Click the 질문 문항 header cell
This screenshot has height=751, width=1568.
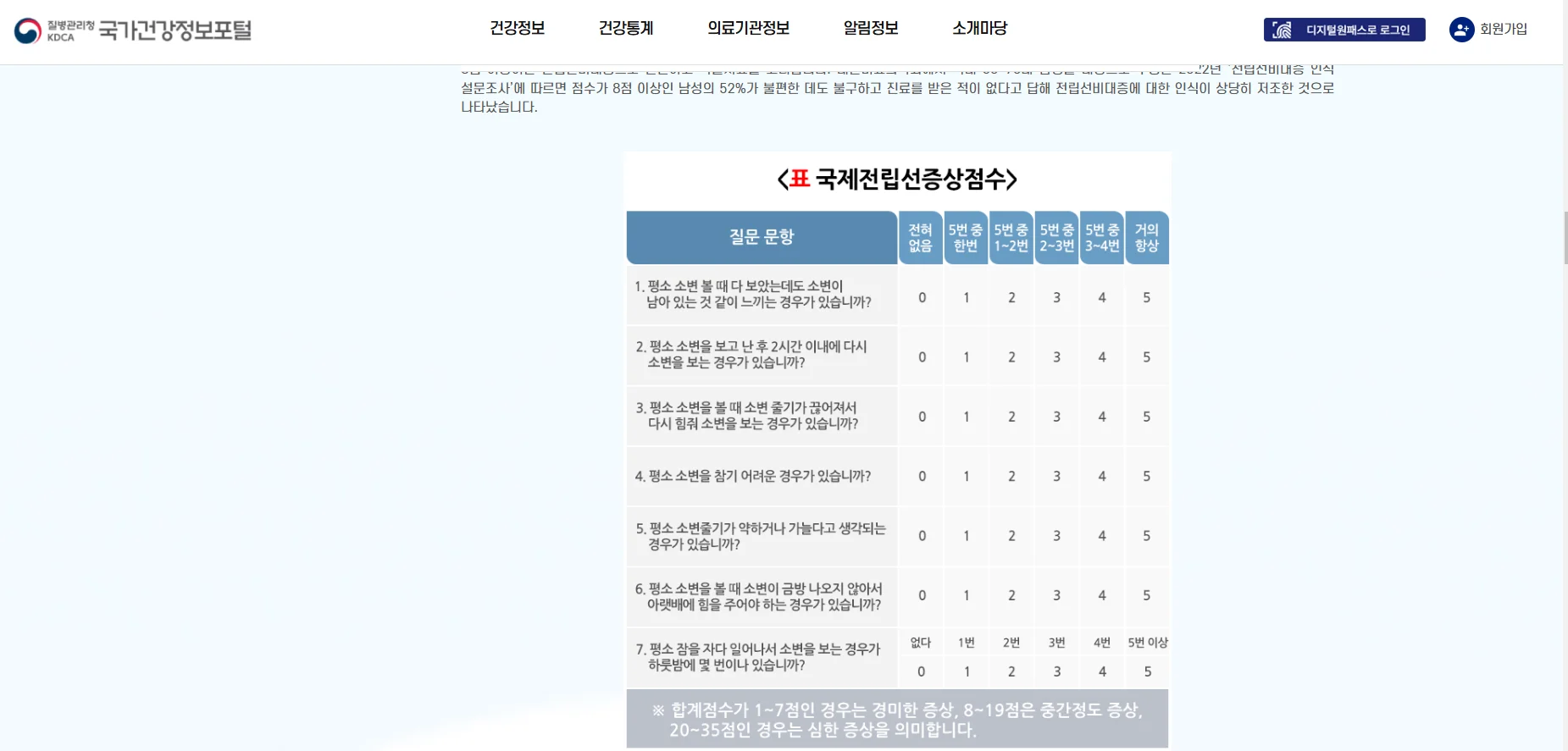(x=762, y=237)
